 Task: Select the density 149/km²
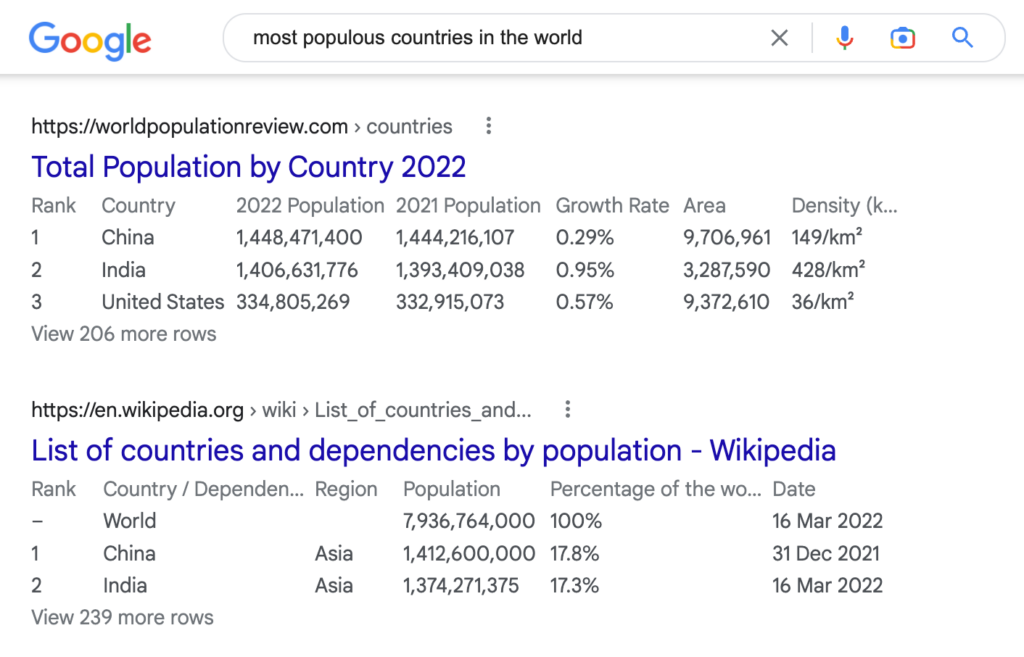tap(827, 236)
